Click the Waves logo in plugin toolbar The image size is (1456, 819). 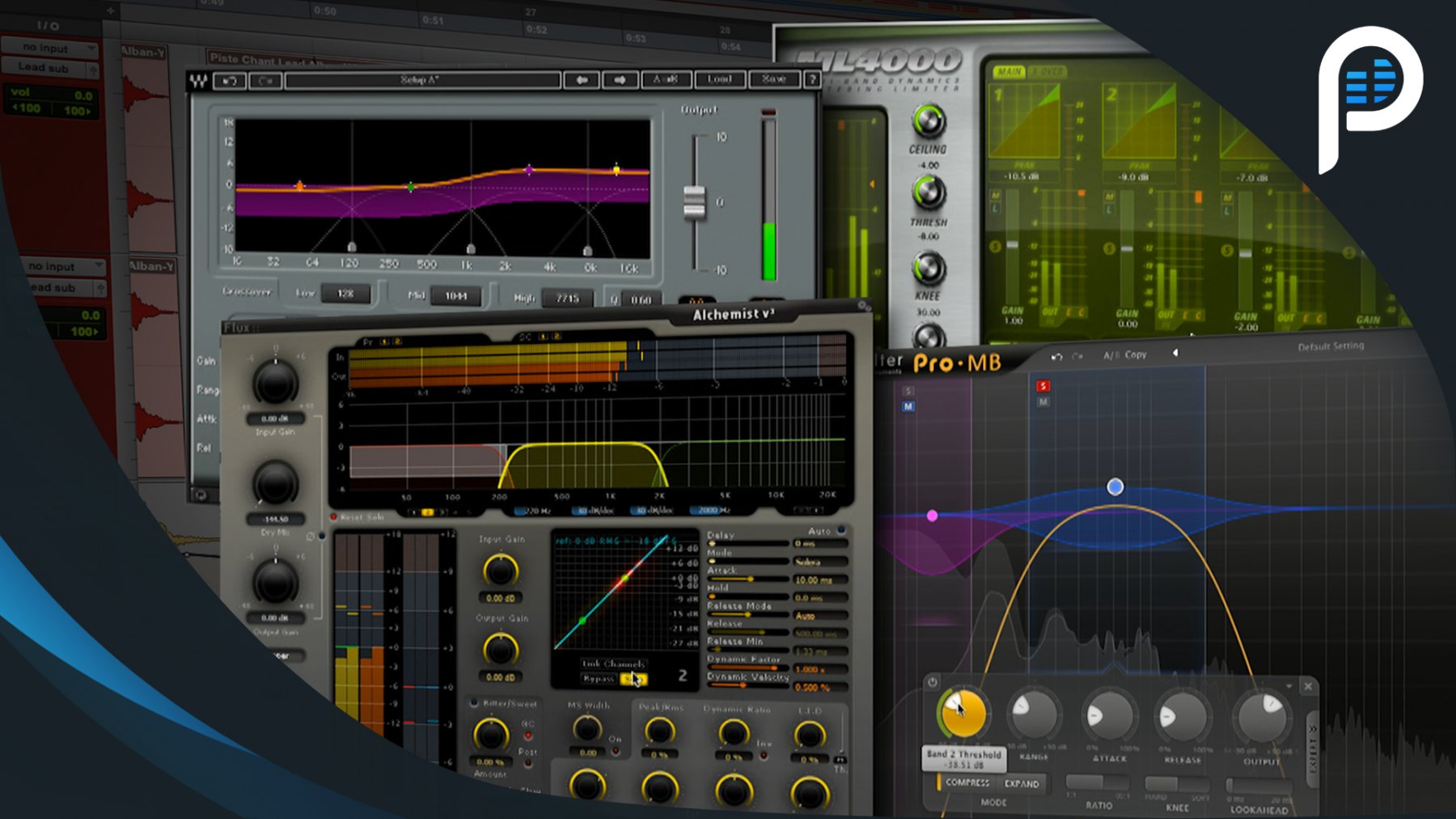(x=199, y=80)
